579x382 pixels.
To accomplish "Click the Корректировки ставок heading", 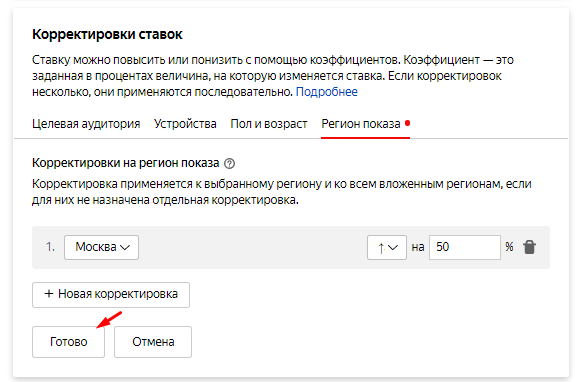I will tap(107, 34).
